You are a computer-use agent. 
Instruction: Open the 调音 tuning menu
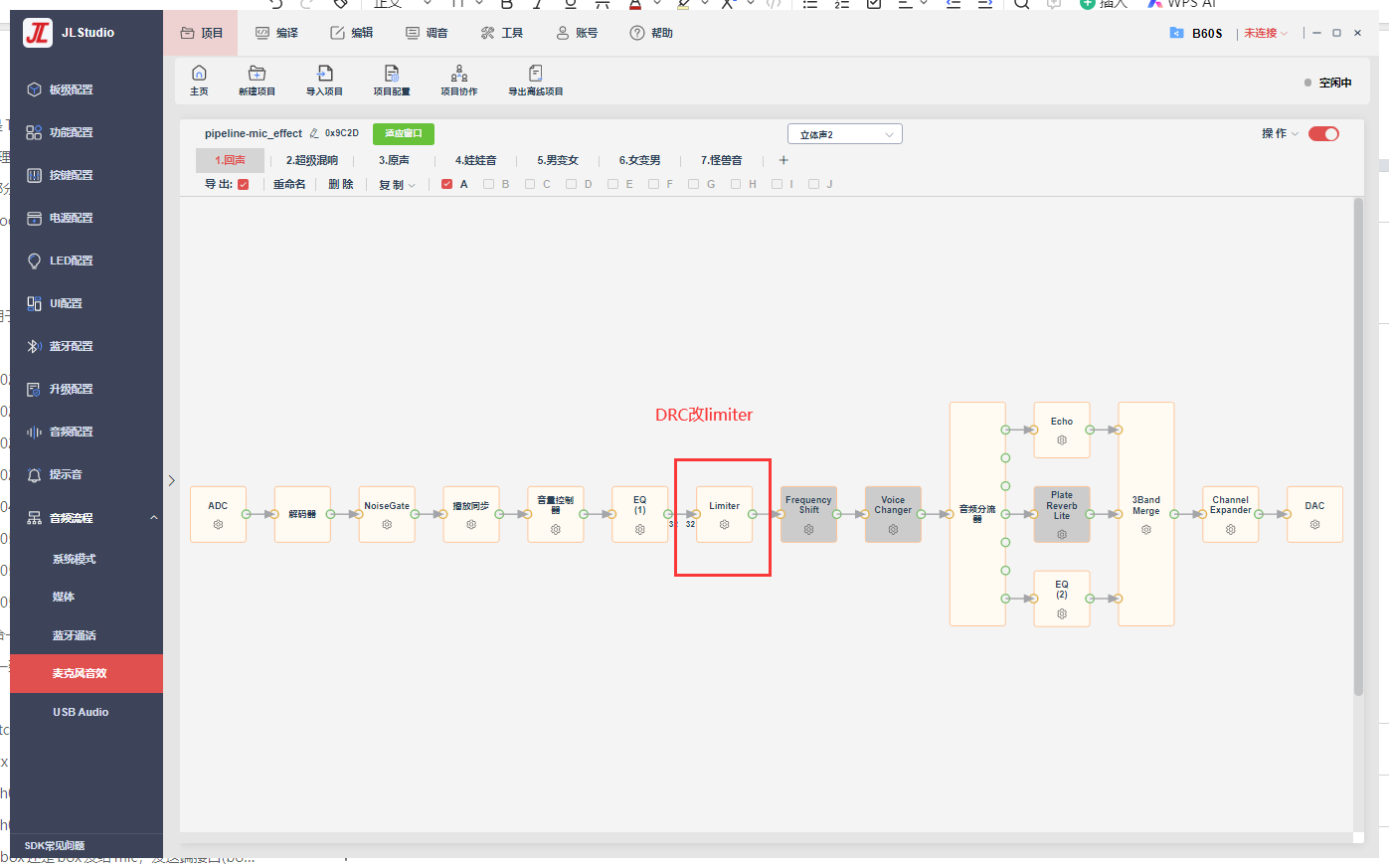click(427, 33)
